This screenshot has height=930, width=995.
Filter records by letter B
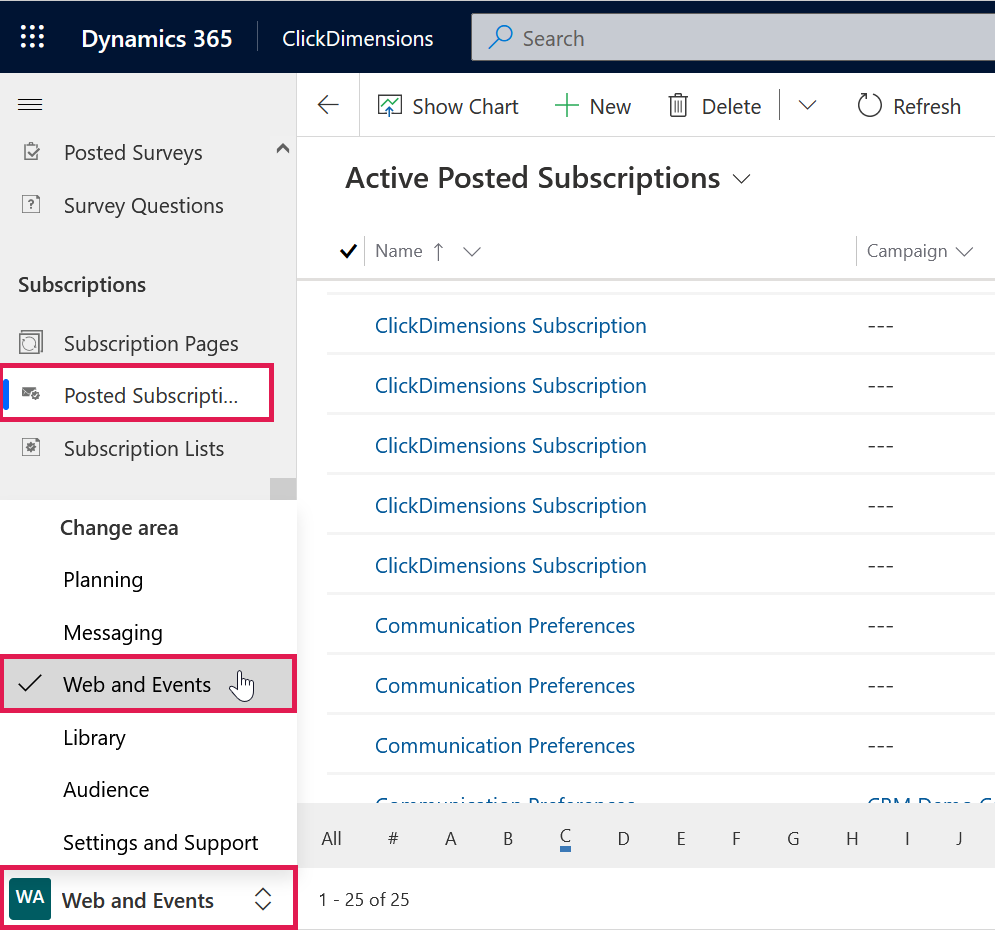point(508,839)
